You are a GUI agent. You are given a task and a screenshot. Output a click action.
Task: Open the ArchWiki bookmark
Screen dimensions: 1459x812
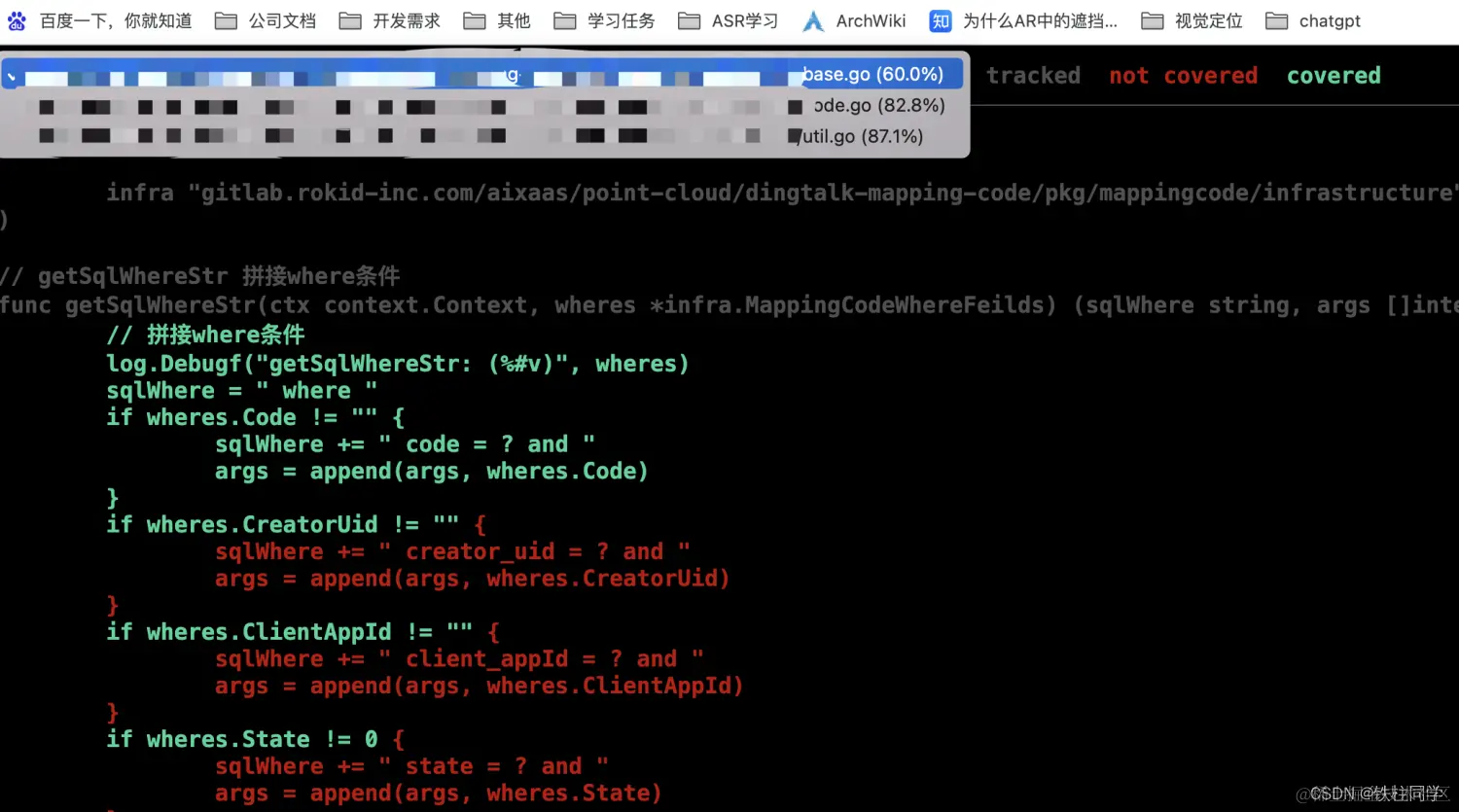(854, 20)
